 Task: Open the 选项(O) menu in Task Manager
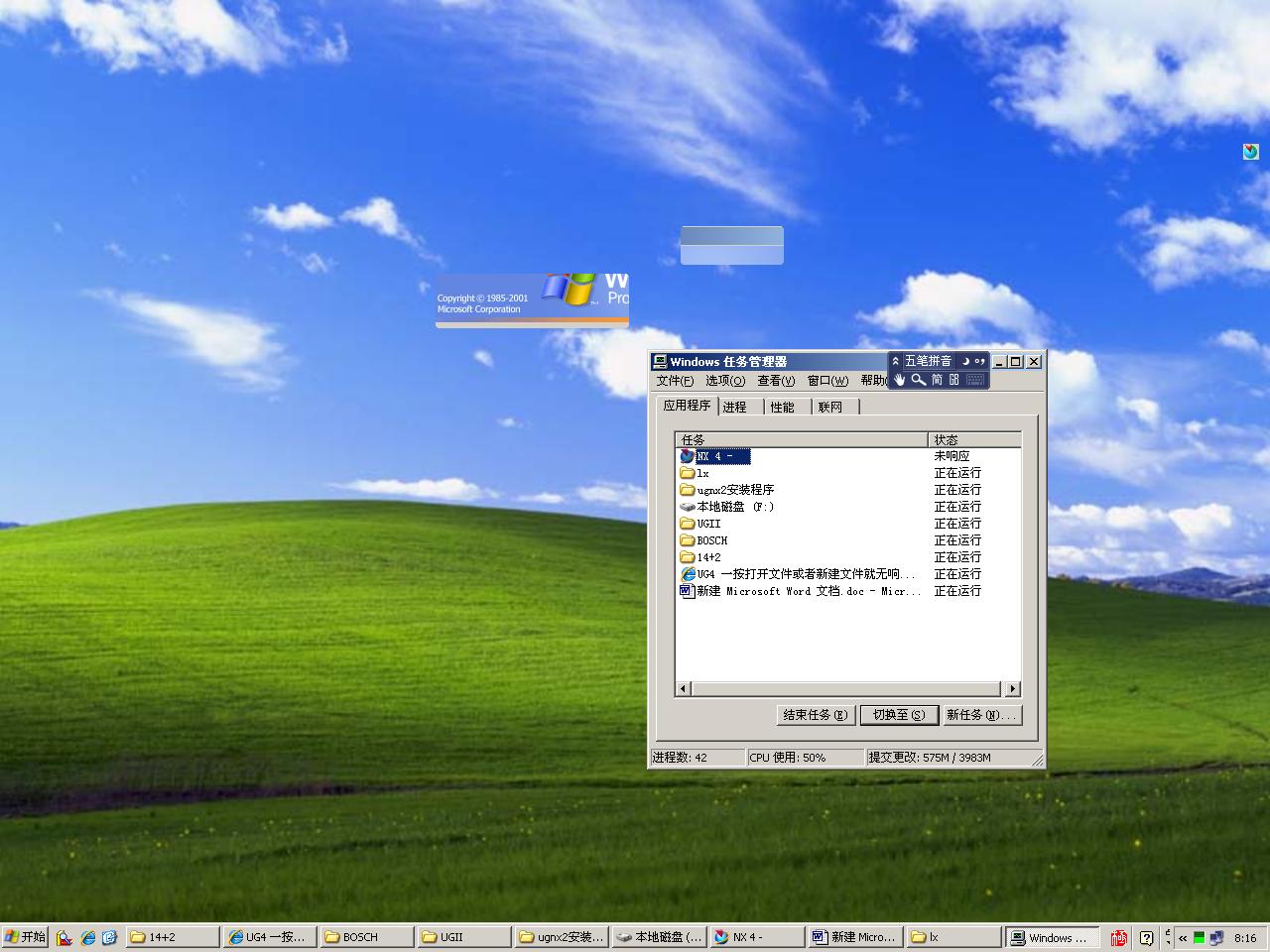(725, 381)
